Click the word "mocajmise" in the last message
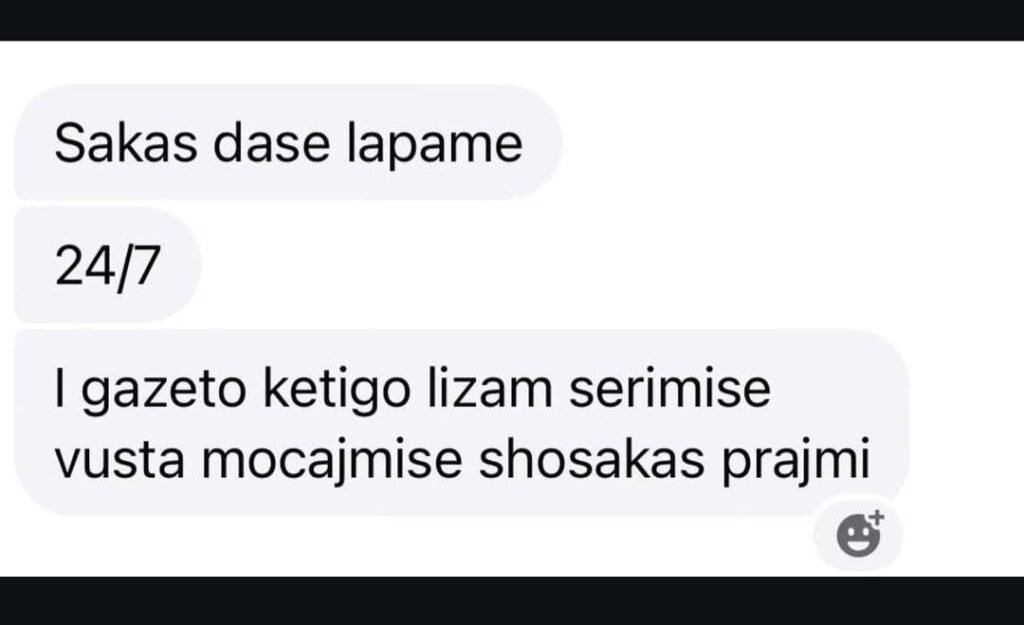 coord(332,463)
